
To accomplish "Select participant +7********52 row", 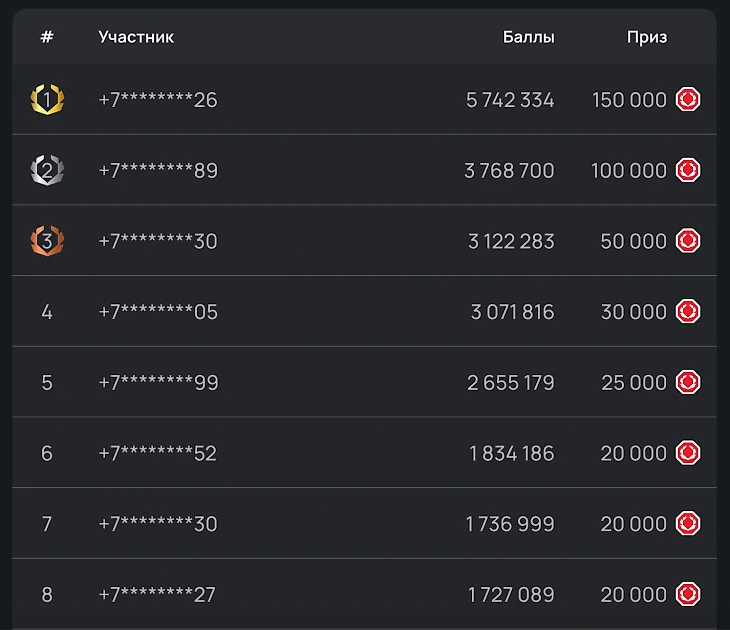I will (158, 454).
